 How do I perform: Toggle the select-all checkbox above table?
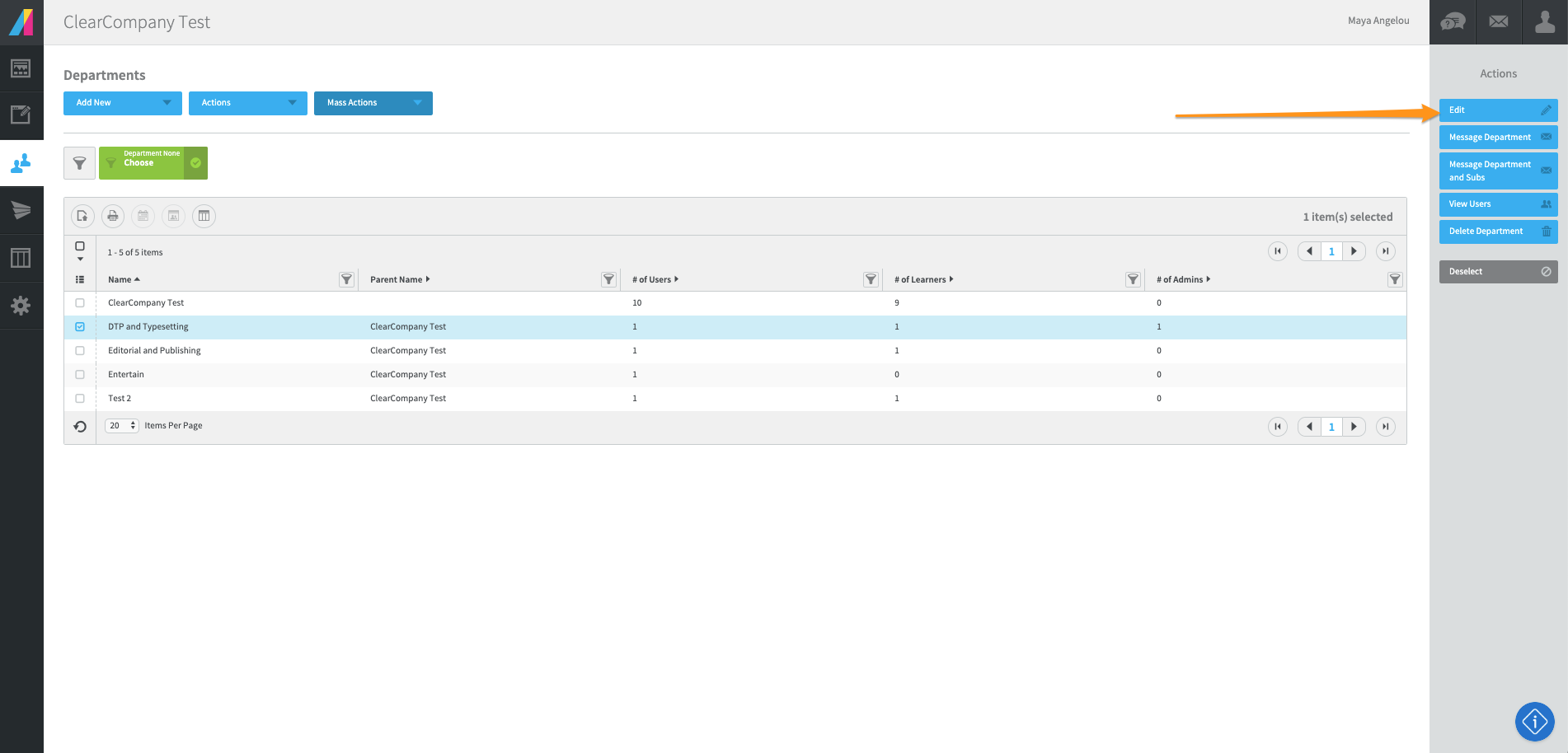tap(80, 246)
